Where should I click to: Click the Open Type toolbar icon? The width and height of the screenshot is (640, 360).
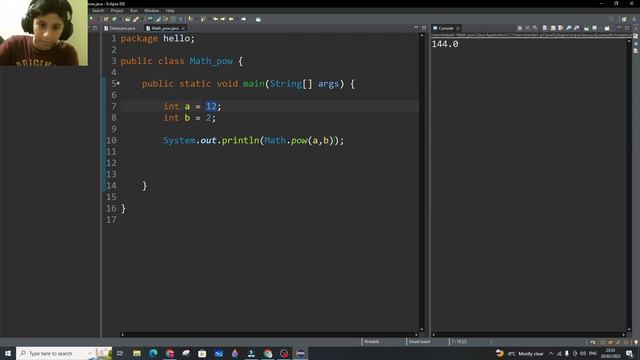tap(128, 19)
